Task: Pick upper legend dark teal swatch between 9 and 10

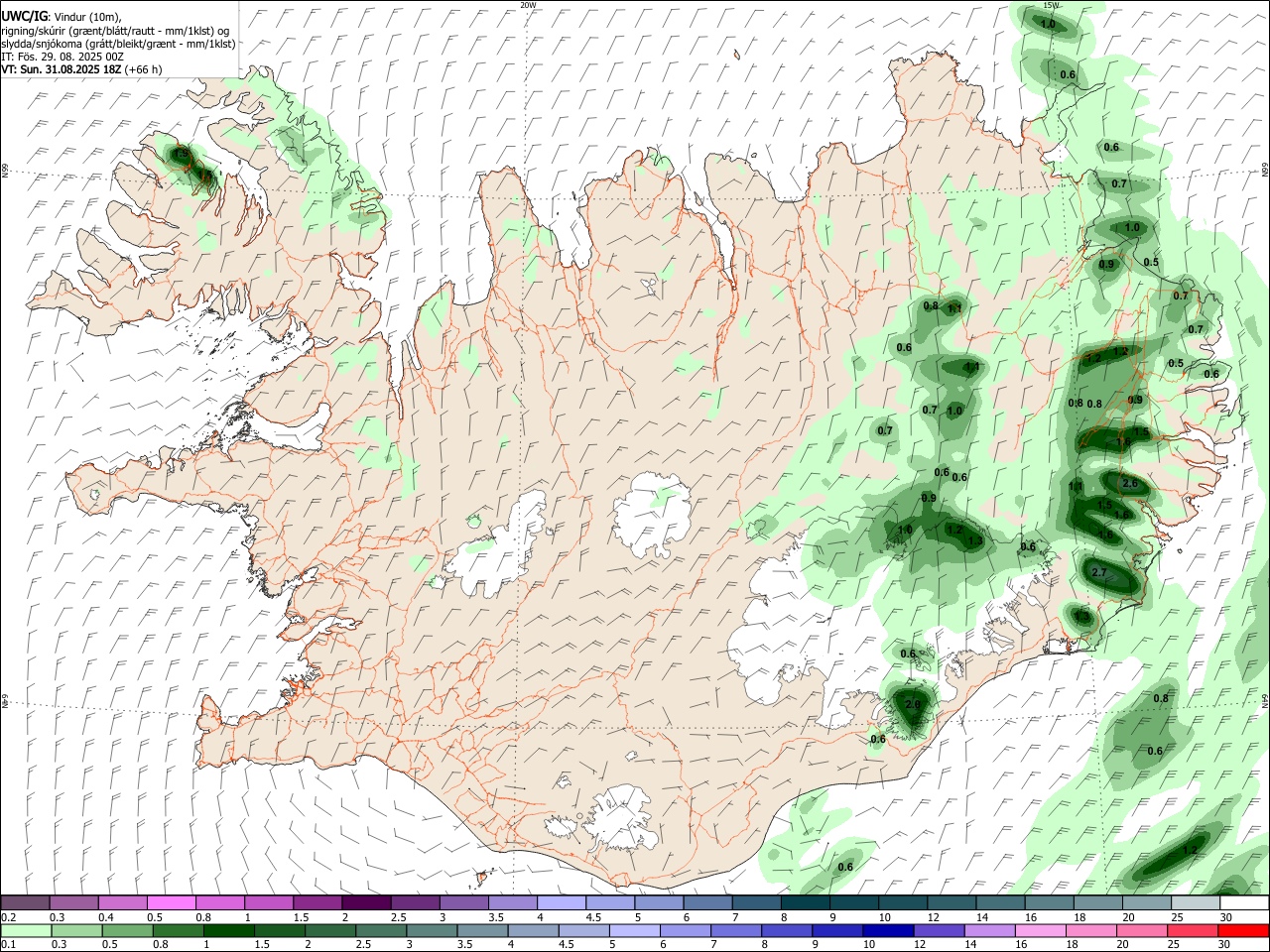Action: [x=854, y=903]
